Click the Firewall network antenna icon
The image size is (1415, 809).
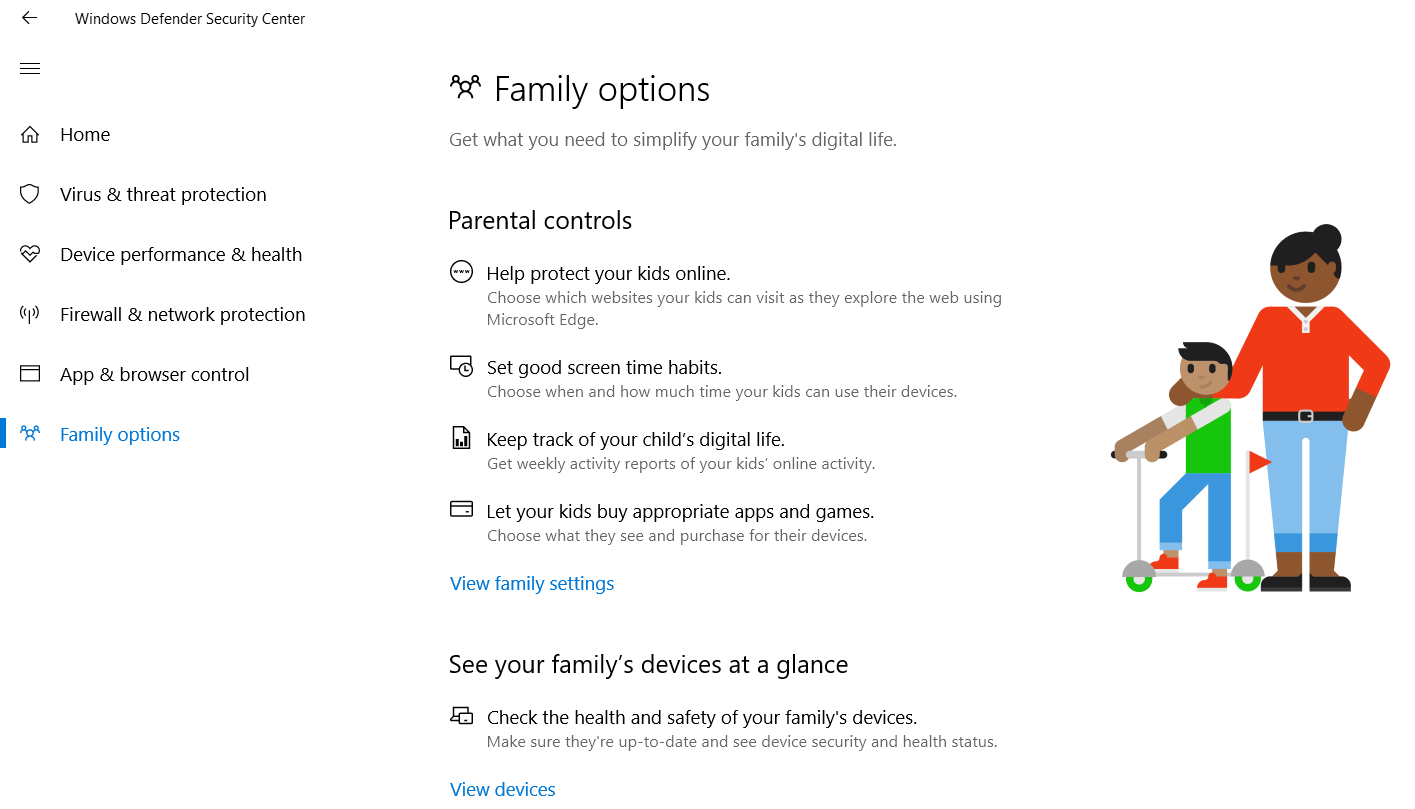point(30,314)
